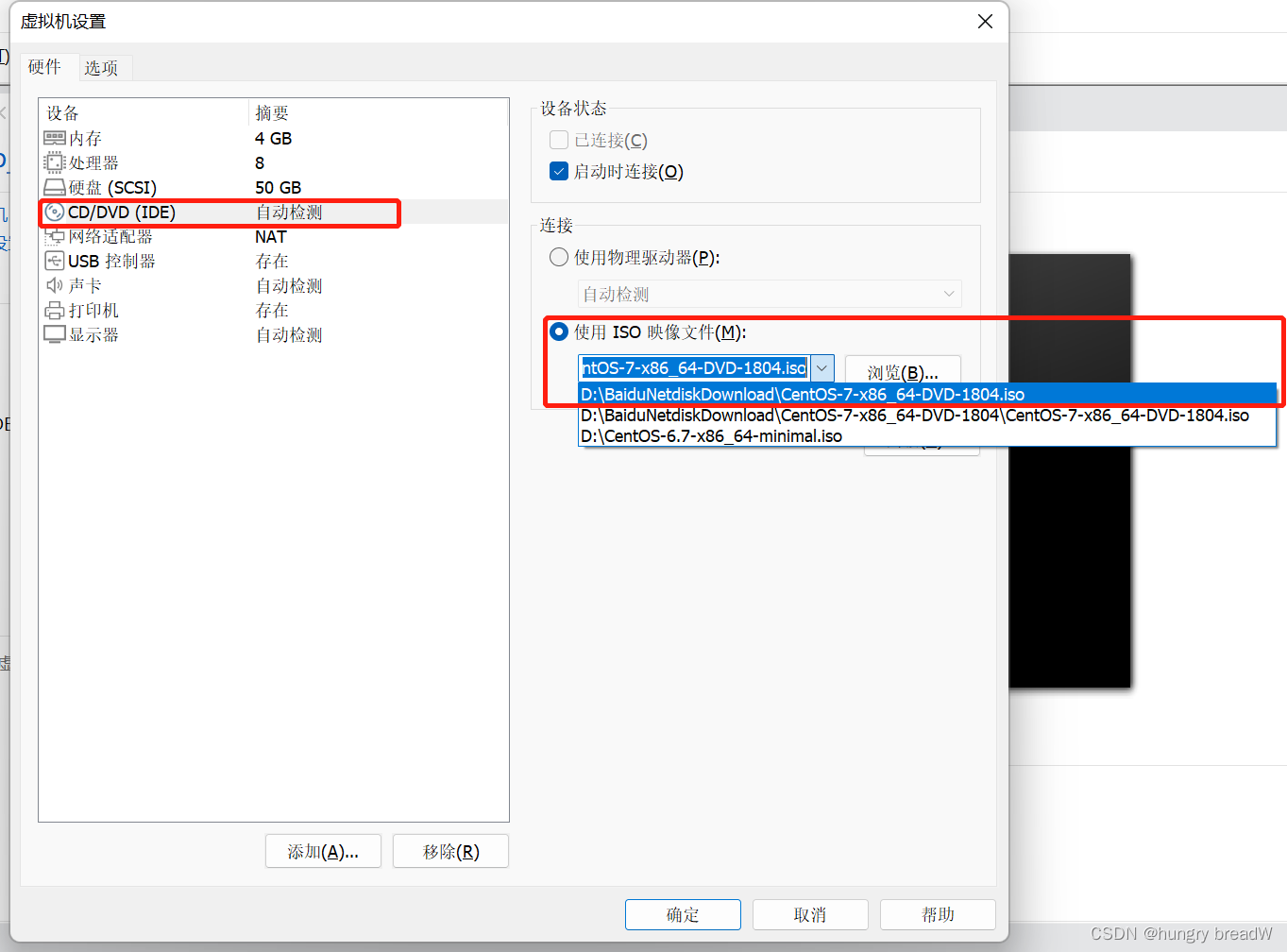Click the 摘要 summary column header

[272, 112]
